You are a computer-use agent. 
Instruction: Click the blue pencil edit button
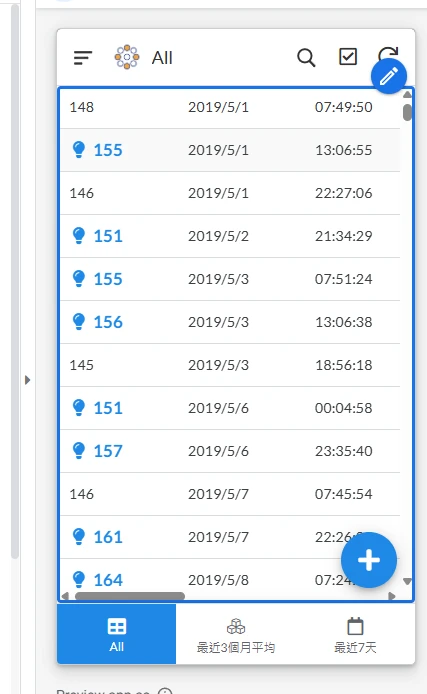[389, 76]
